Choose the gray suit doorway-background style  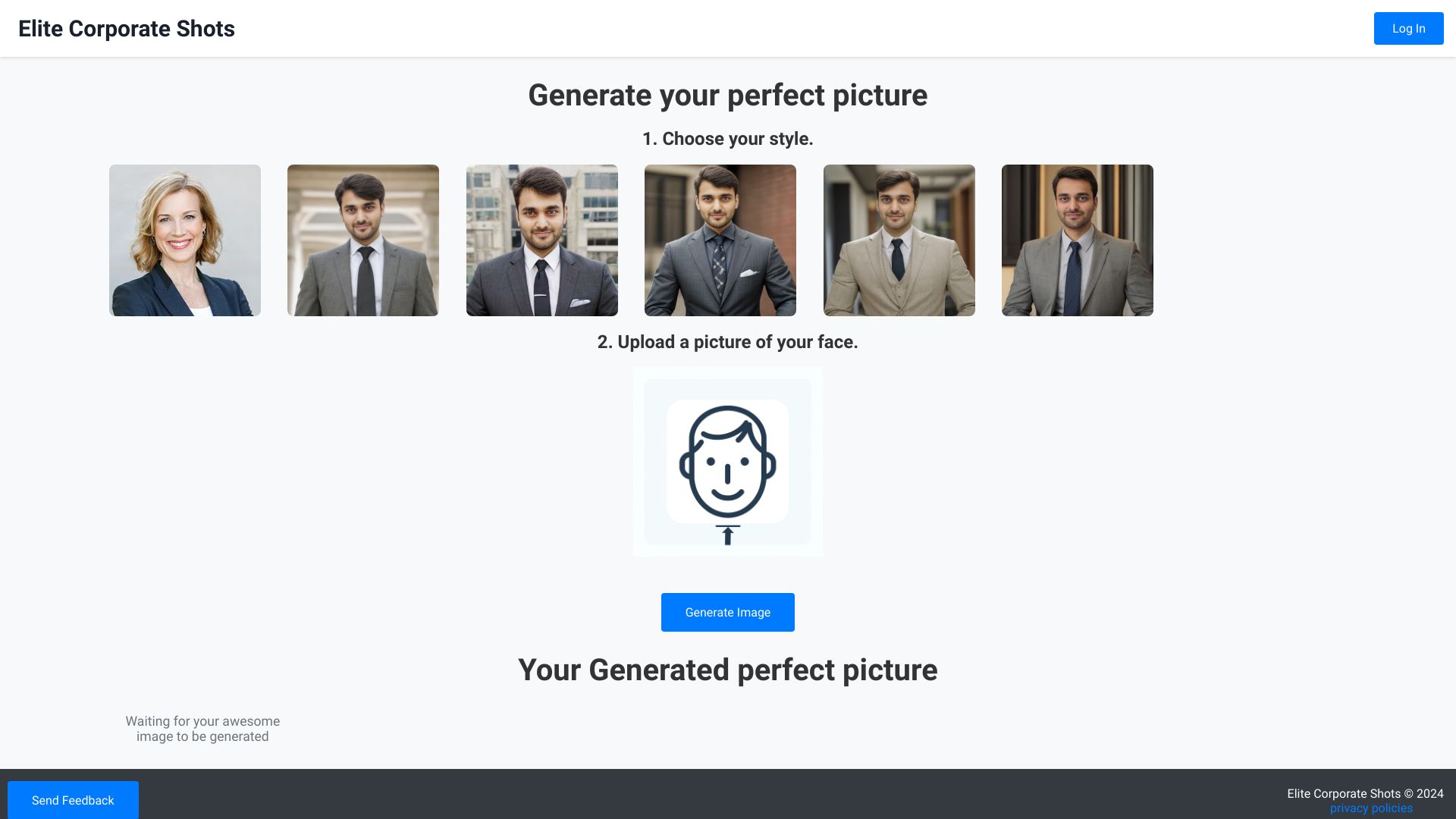pyautogui.click(x=362, y=240)
